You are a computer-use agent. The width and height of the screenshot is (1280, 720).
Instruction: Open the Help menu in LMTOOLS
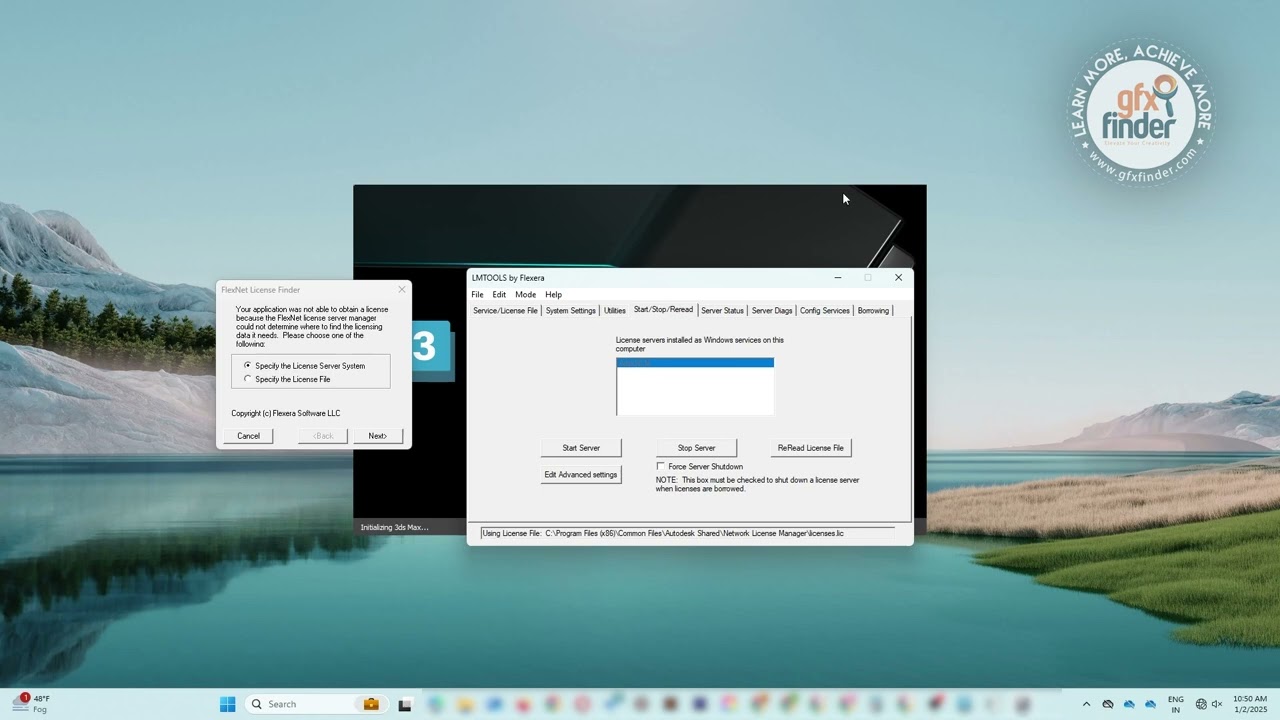553,295
